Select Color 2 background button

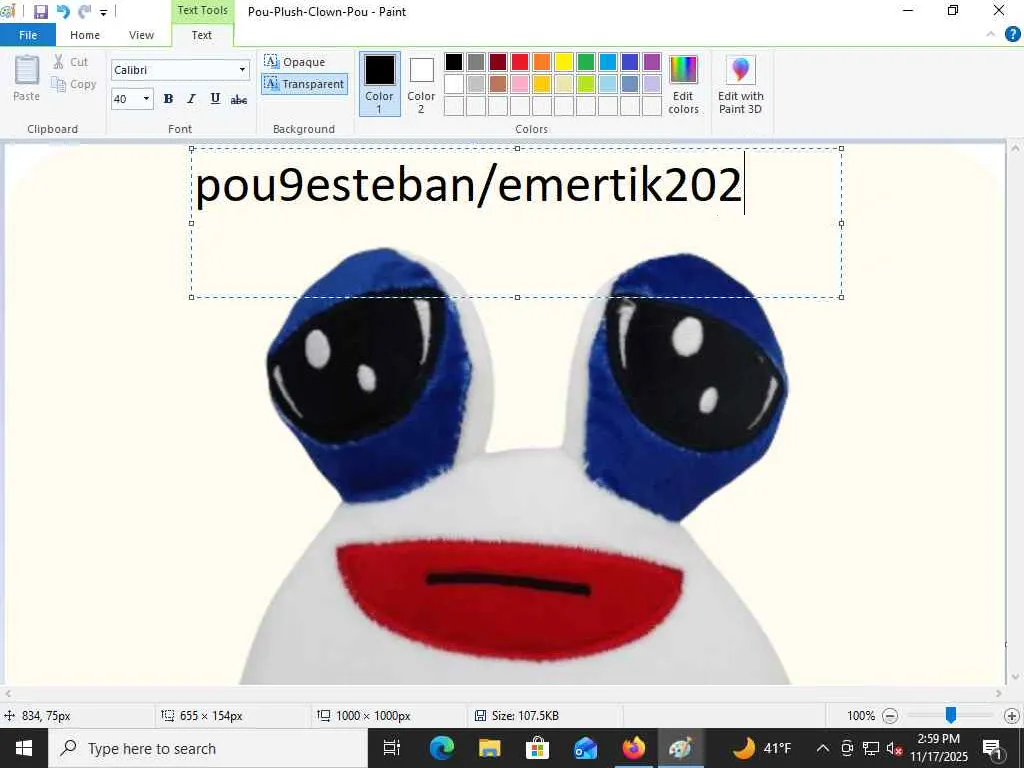[x=421, y=84]
